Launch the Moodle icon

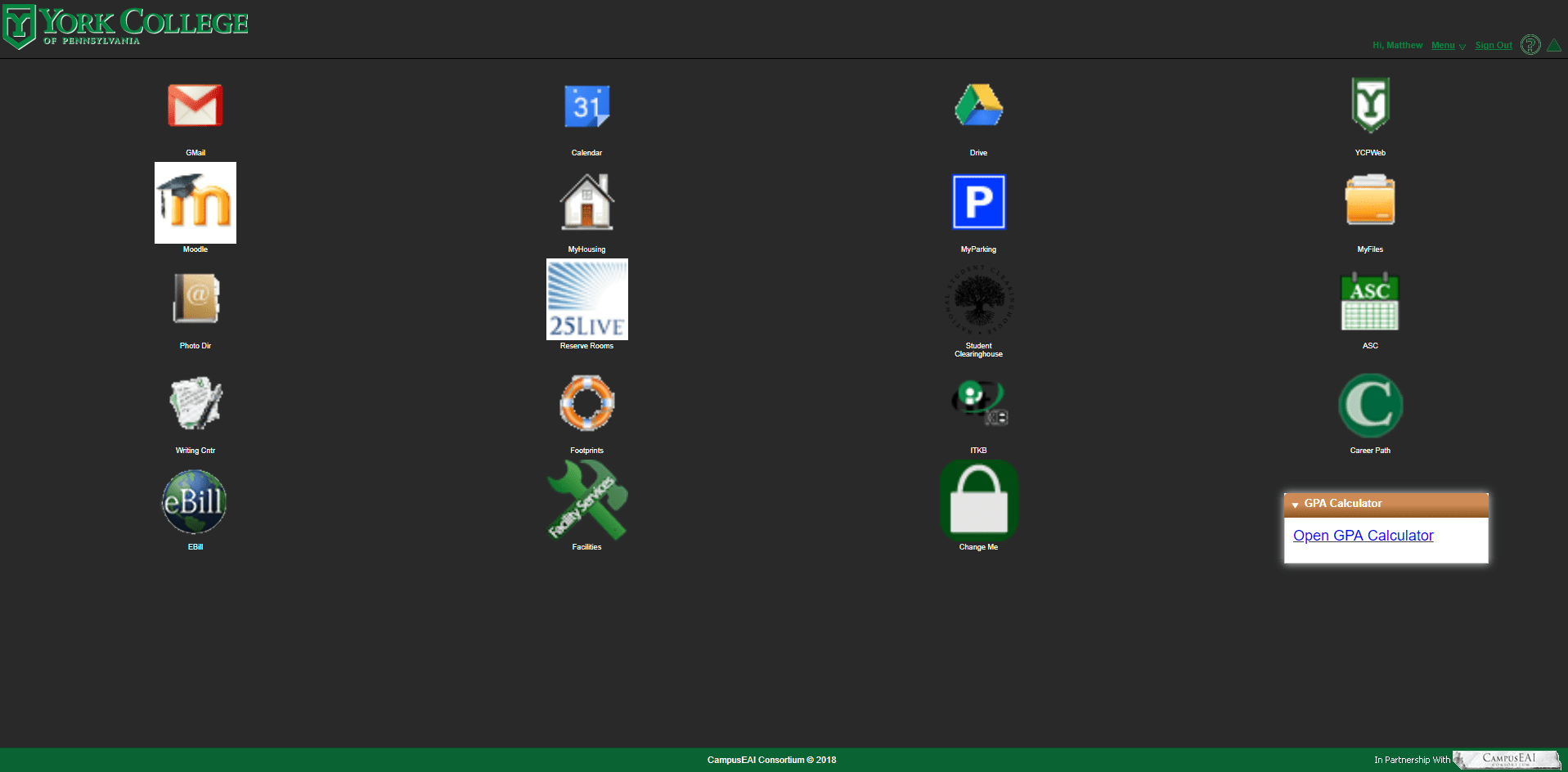pyautogui.click(x=195, y=203)
